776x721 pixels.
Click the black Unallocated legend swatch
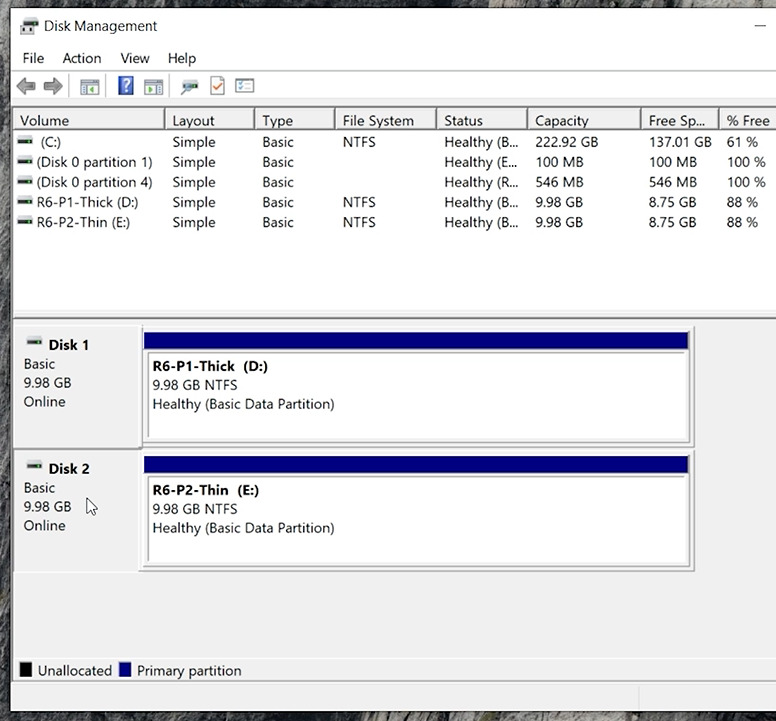click(x=26, y=670)
